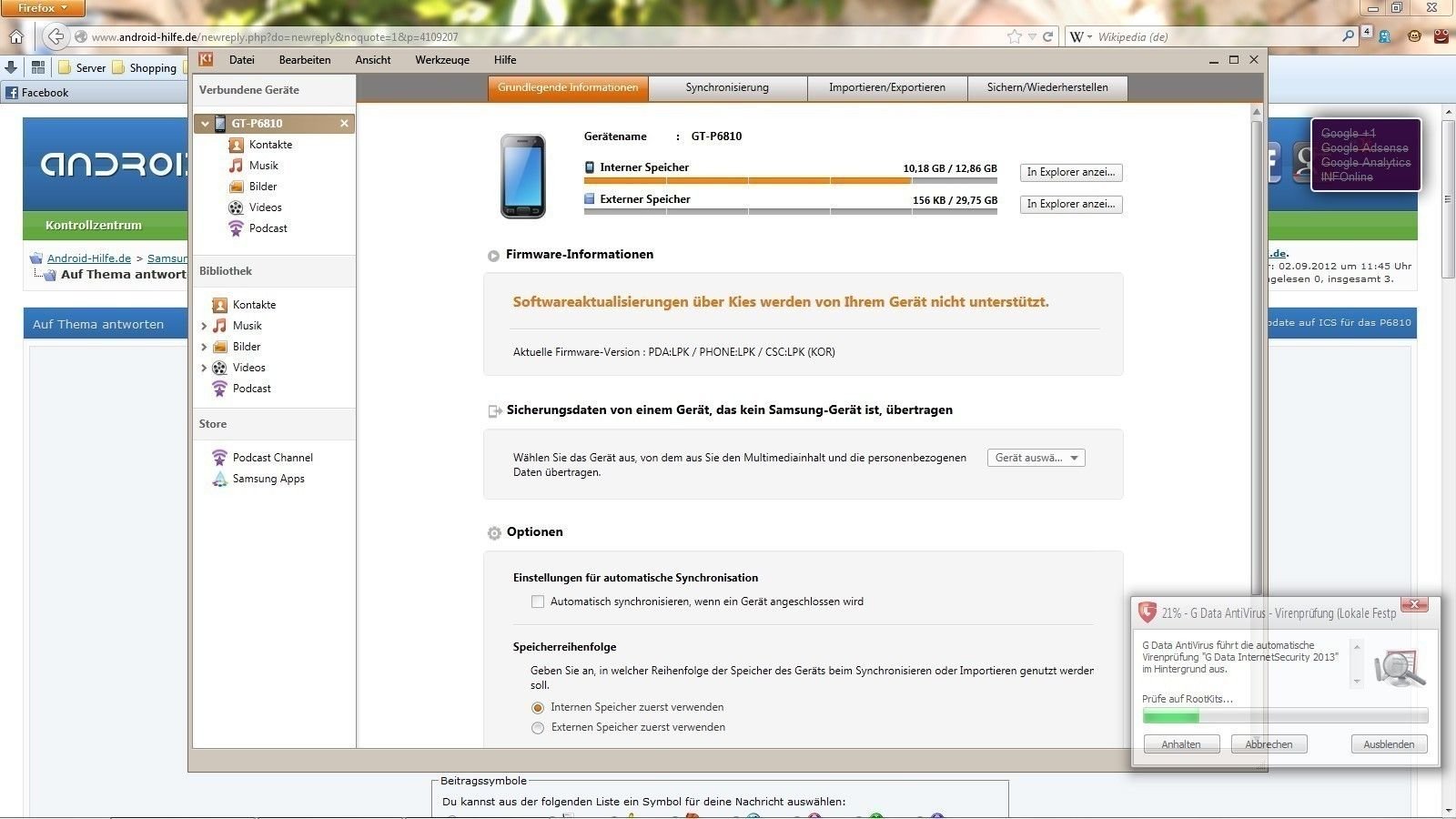Disconnect GT-P6810 with the x button
Image resolution: width=1456 pixels, height=819 pixels.
(344, 124)
